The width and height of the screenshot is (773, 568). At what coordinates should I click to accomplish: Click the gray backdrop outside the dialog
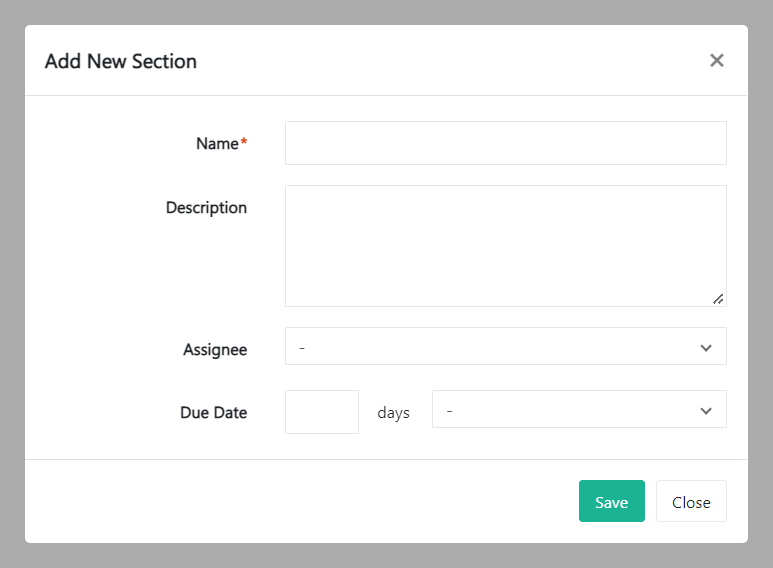(x=12, y=300)
